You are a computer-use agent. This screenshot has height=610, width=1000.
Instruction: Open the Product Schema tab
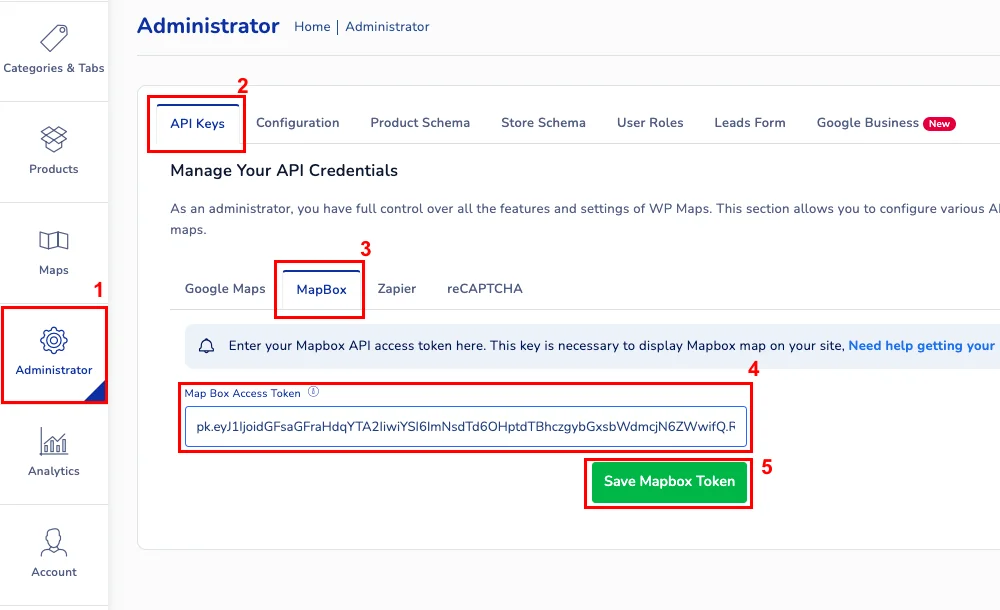(x=420, y=123)
